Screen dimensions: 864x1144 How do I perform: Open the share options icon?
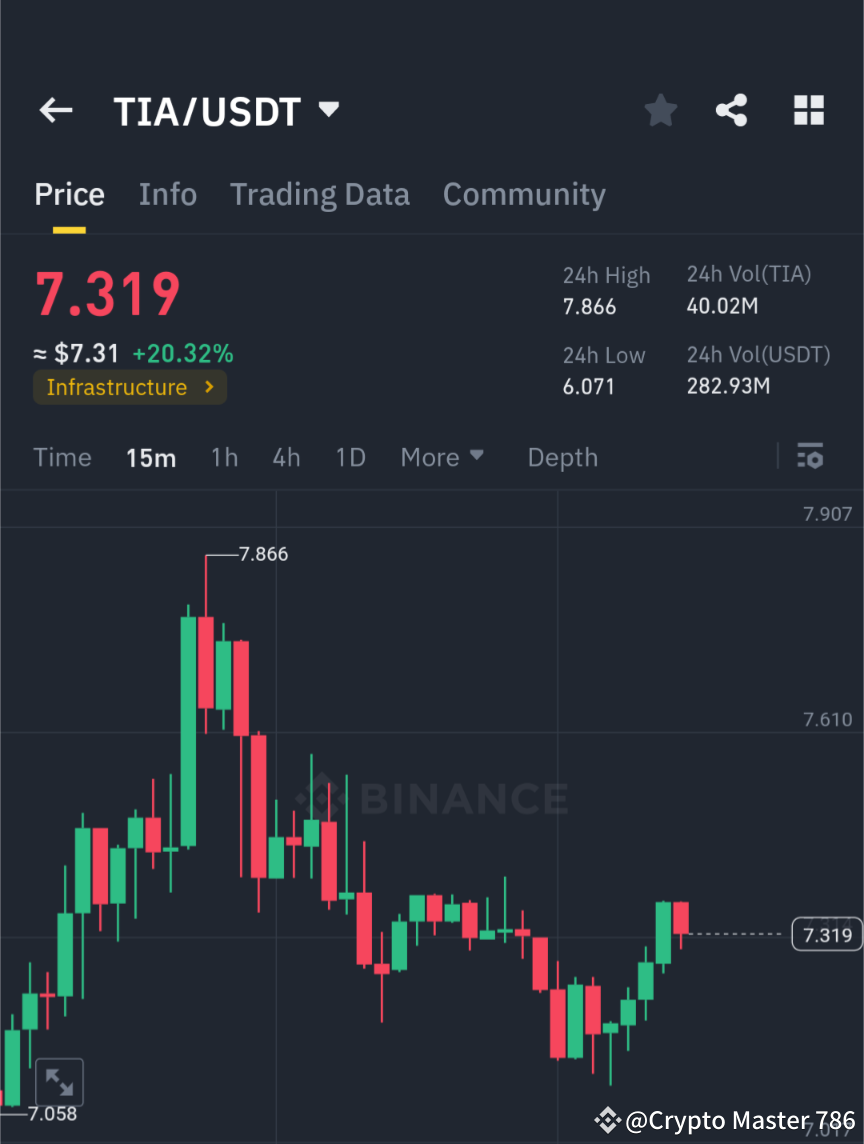click(732, 111)
